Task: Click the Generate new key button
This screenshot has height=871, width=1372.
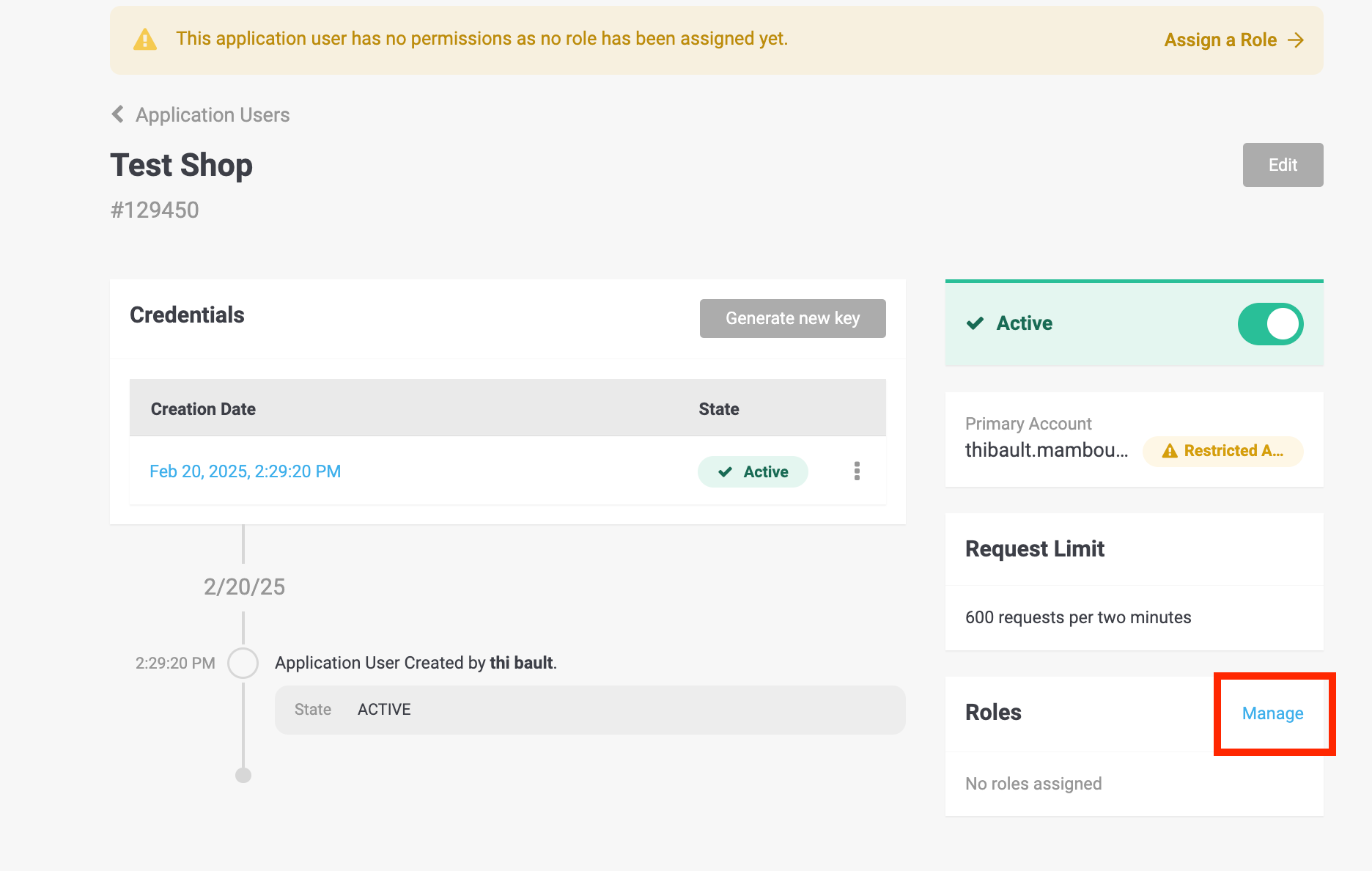Action: pyautogui.click(x=792, y=318)
